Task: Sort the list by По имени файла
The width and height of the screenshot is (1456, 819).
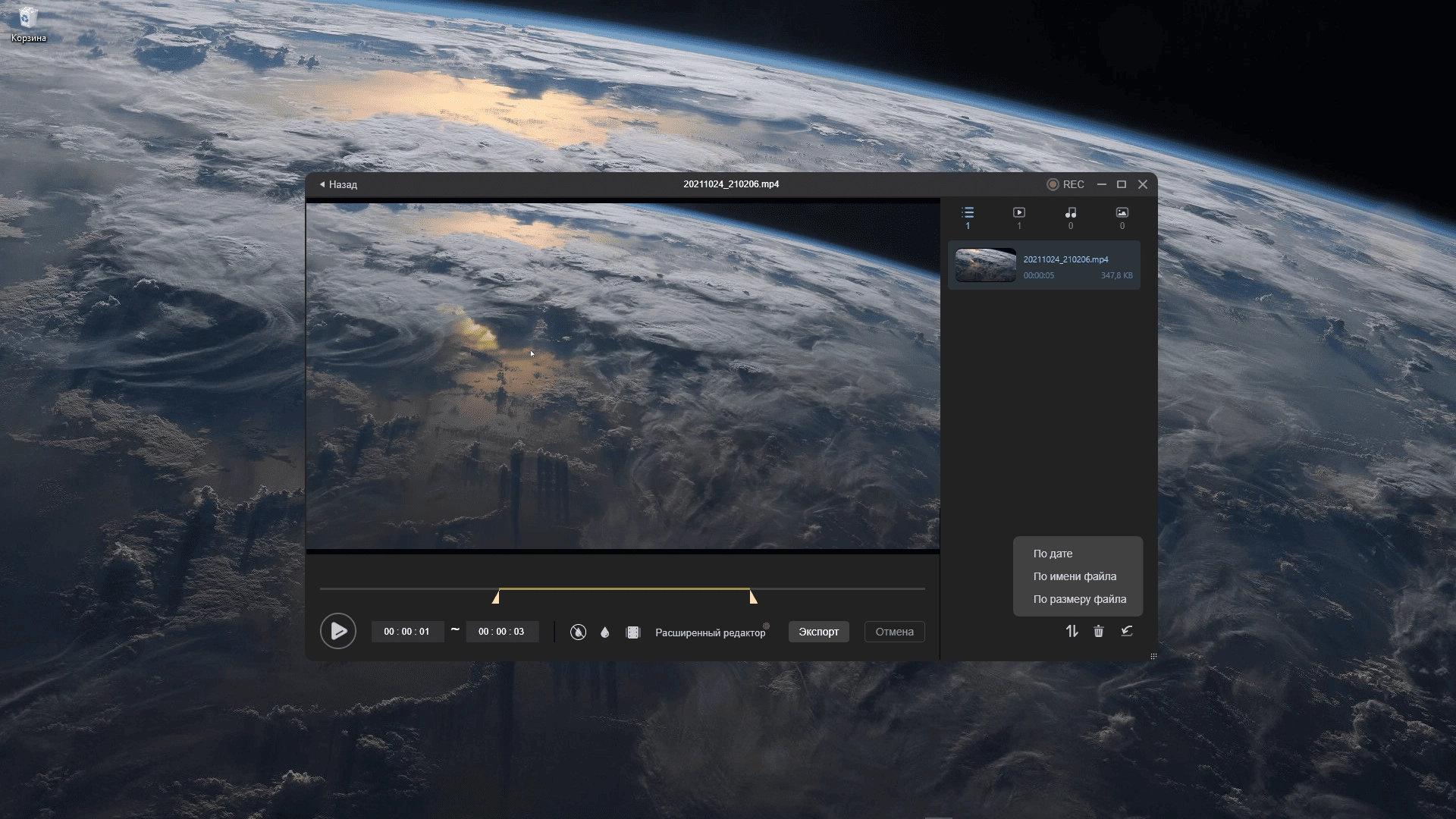Action: tap(1075, 576)
